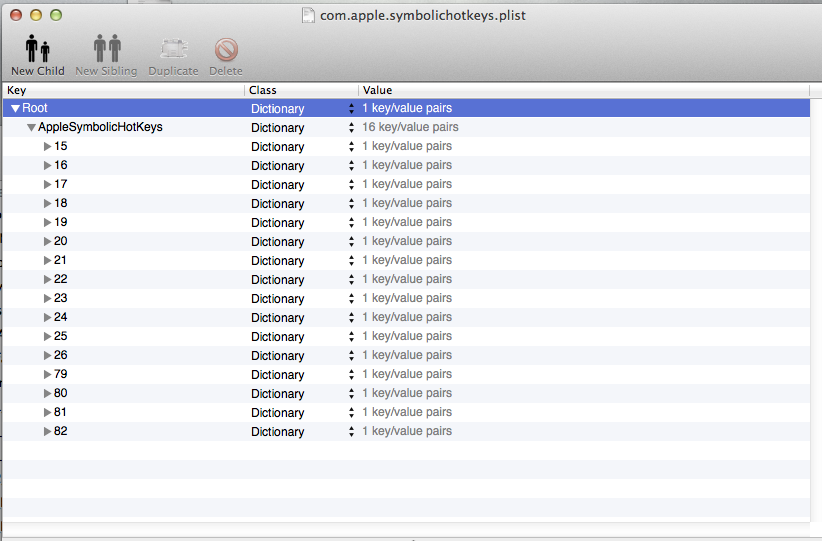Screen dimensions: 822x541
Task: Click the plist document icon in title bar
Action: click(308, 16)
